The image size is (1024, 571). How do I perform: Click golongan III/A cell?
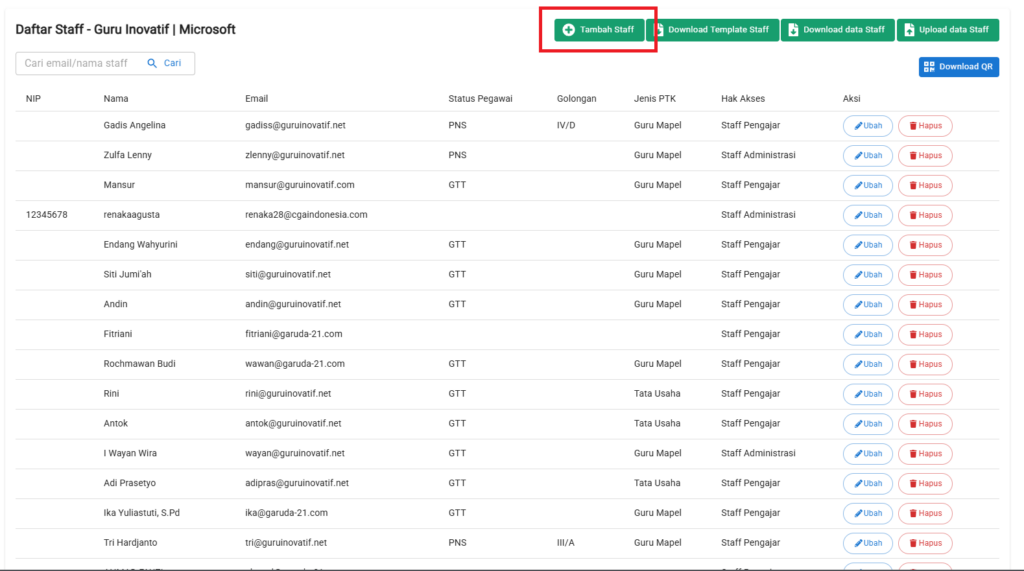(x=566, y=543)
